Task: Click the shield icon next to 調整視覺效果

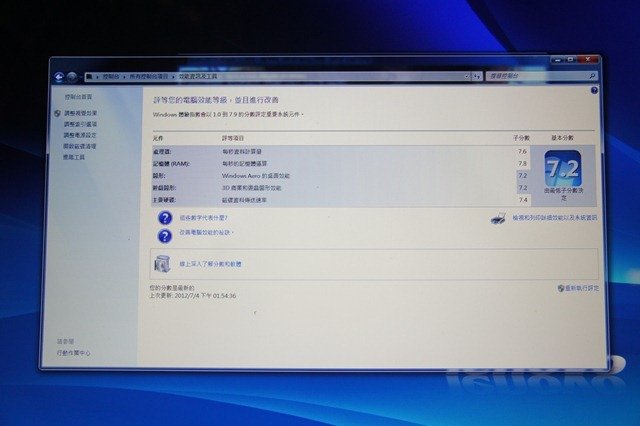Action: coord(57,113)
